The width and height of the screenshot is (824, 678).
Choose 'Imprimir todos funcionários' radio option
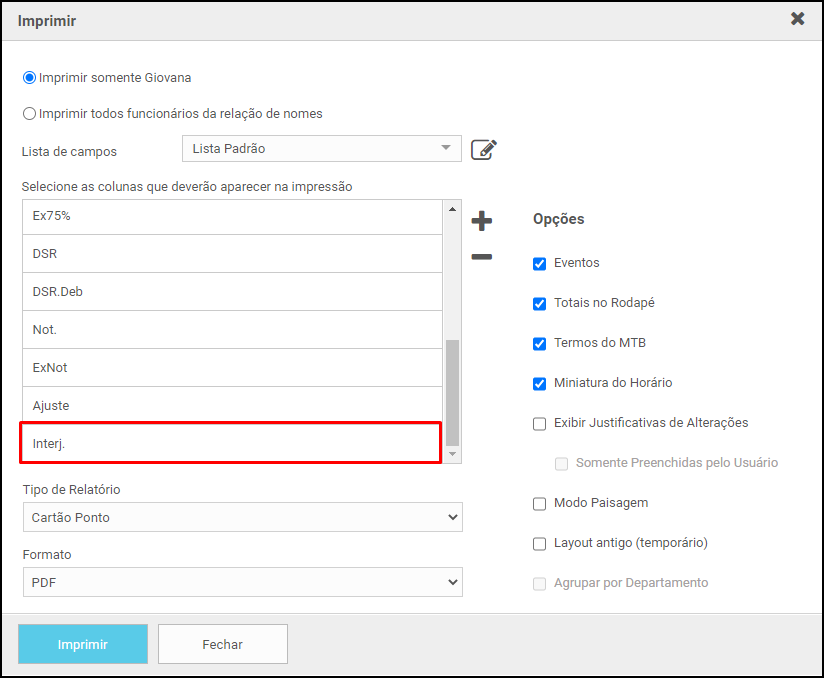coord(30,113)
